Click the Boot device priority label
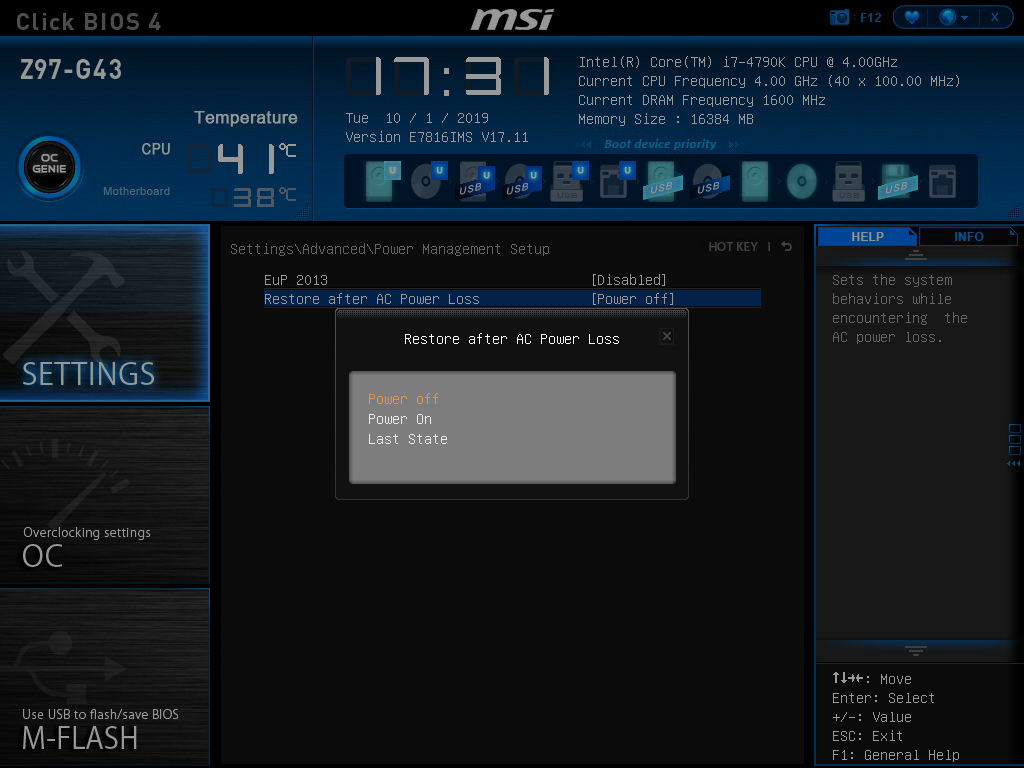 (x=660, y=144)
